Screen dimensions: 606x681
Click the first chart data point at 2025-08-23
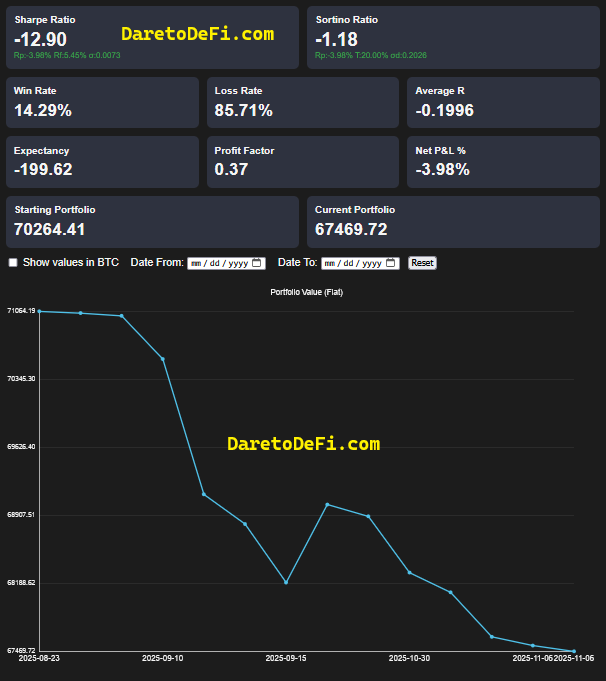(x=39, y=311)
